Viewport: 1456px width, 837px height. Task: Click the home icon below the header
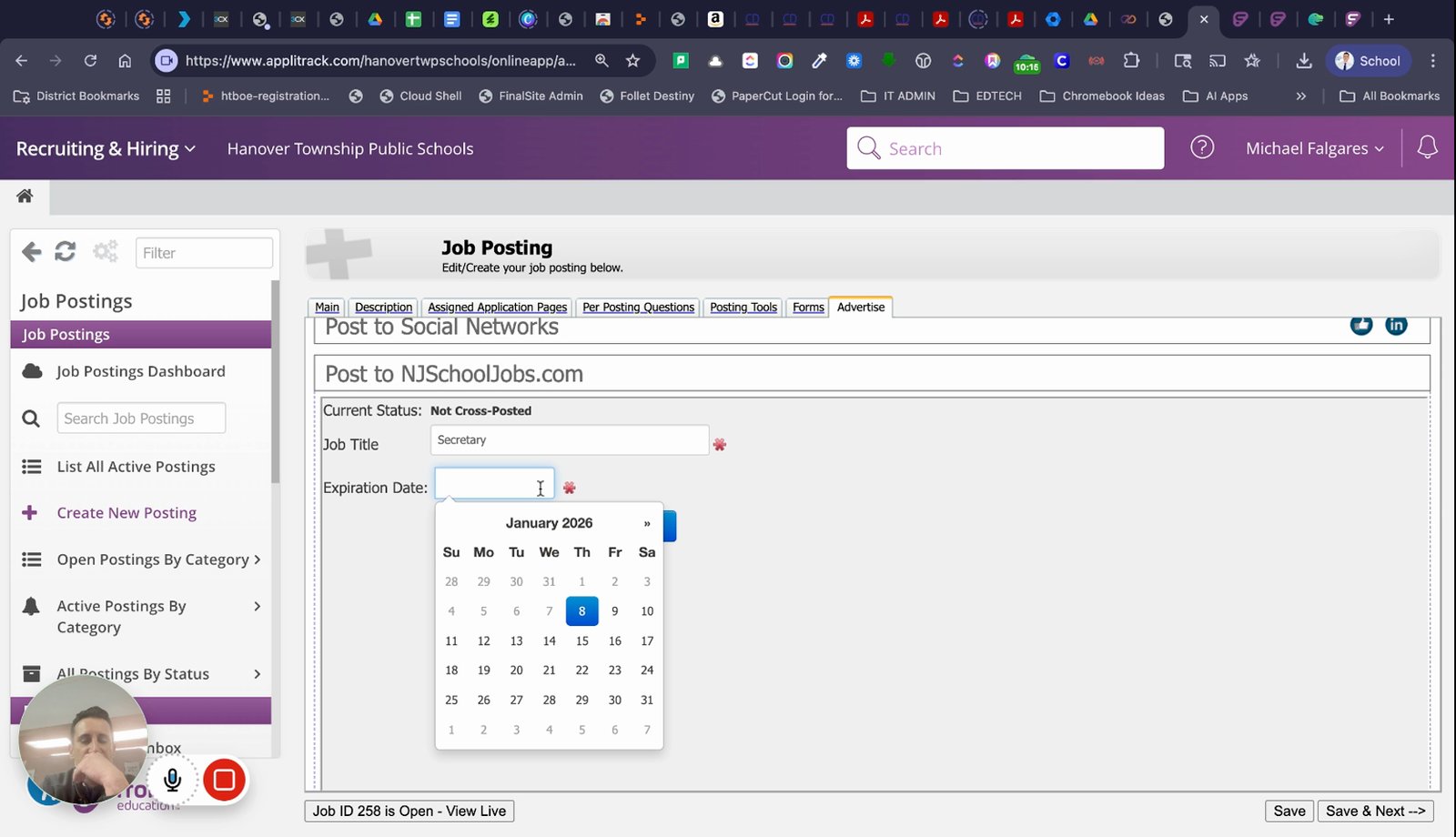point(25,196)
